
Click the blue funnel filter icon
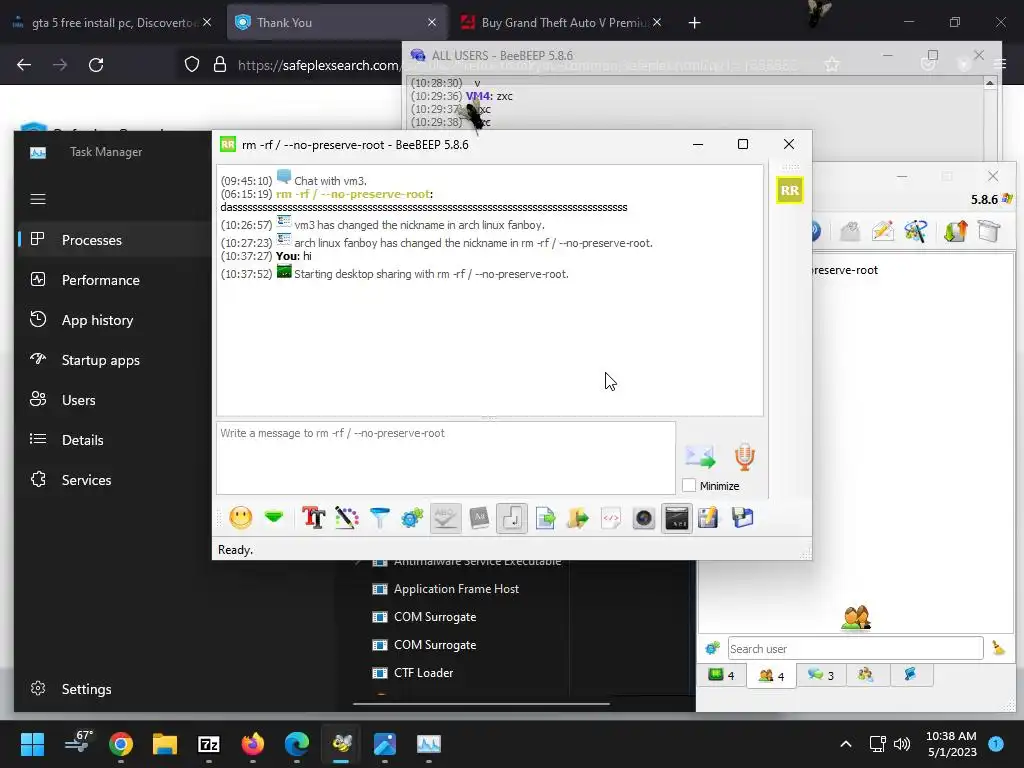pos(379,519)
